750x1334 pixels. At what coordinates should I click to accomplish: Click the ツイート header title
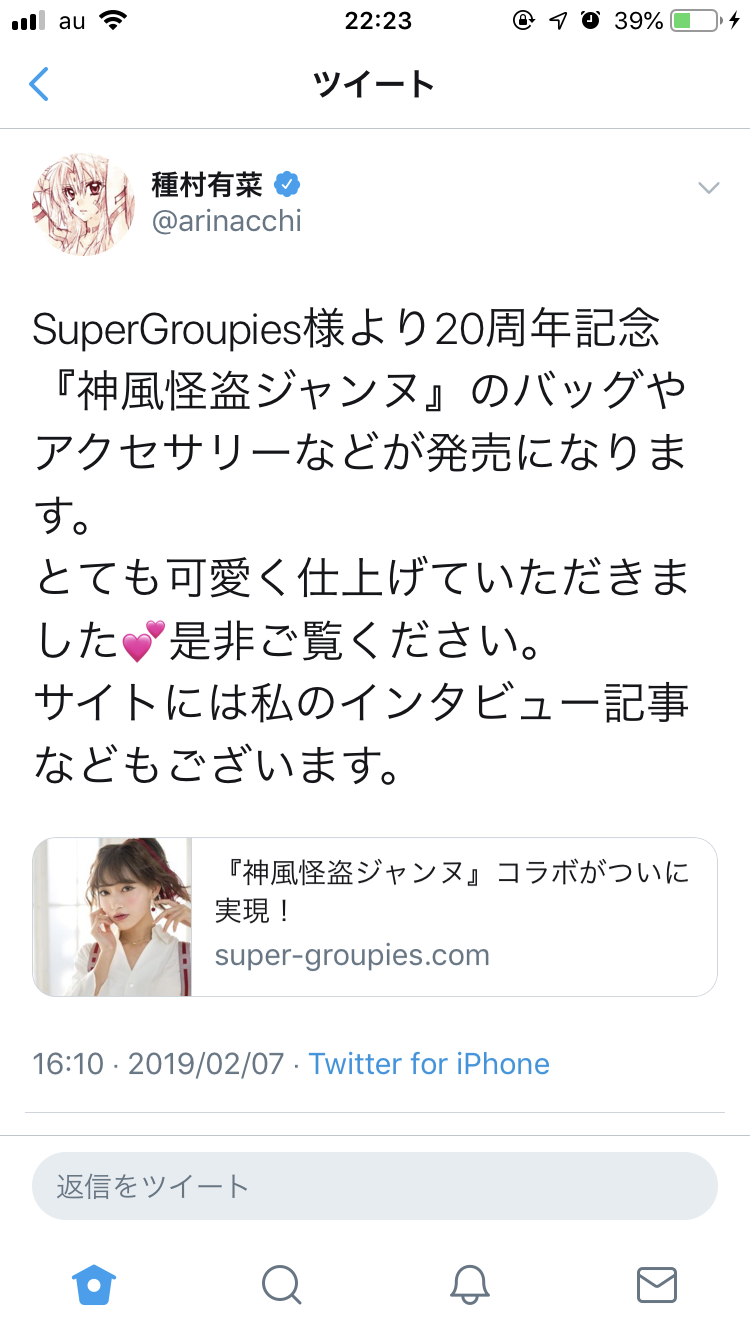pos(374,84)
